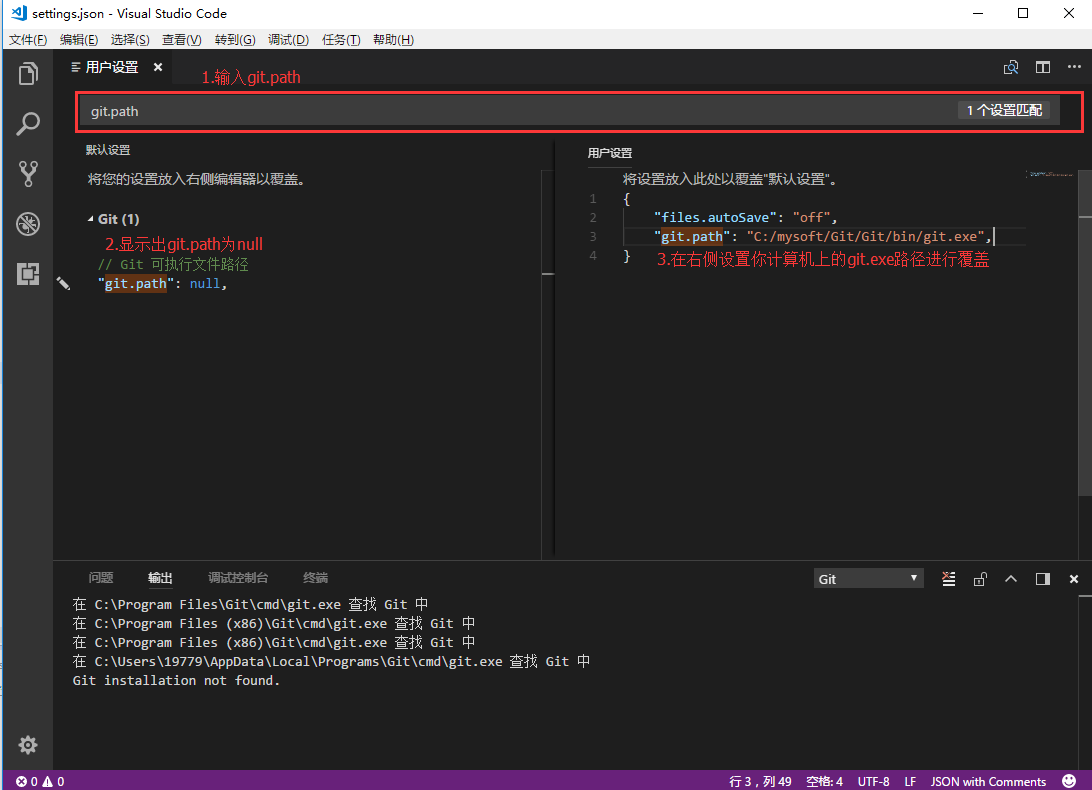Click the C:\Program Files\Git\cmd output line
Screen dimensions: 1092x790
[x=250, y=604]
